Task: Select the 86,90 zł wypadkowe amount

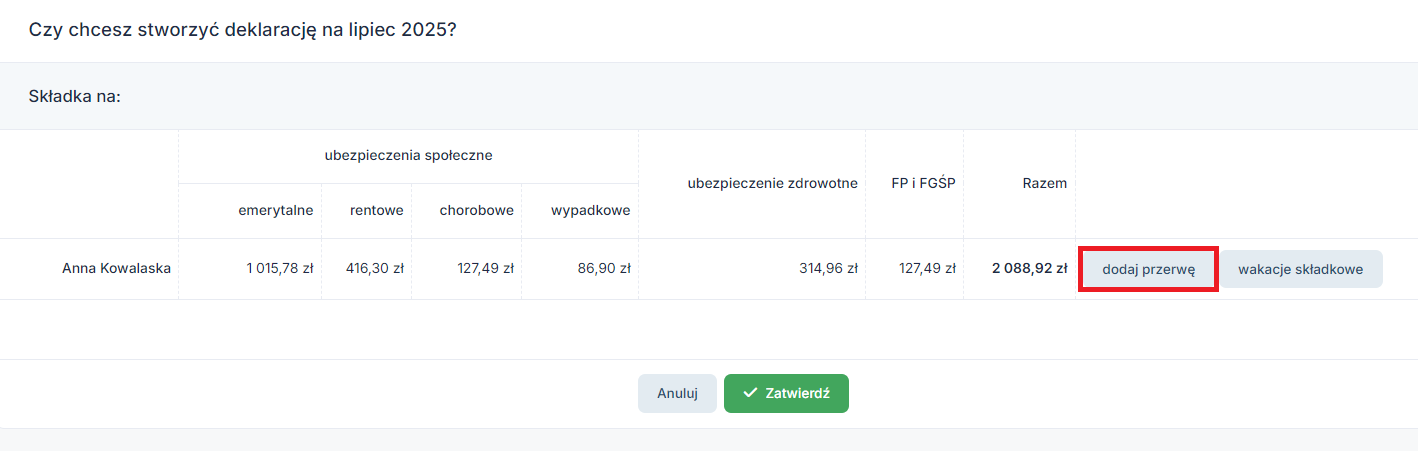Action: click(604, 268)
